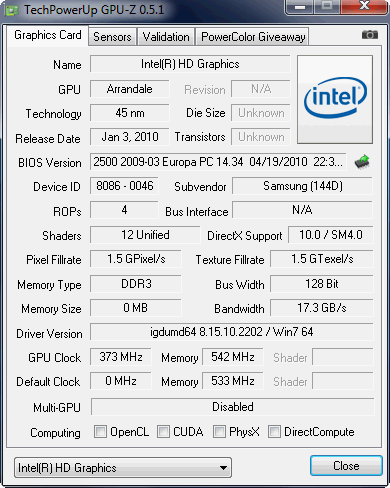Click the Bus Interface field showing N/A
Screen dimensions: 390x488
pos(303,210)
